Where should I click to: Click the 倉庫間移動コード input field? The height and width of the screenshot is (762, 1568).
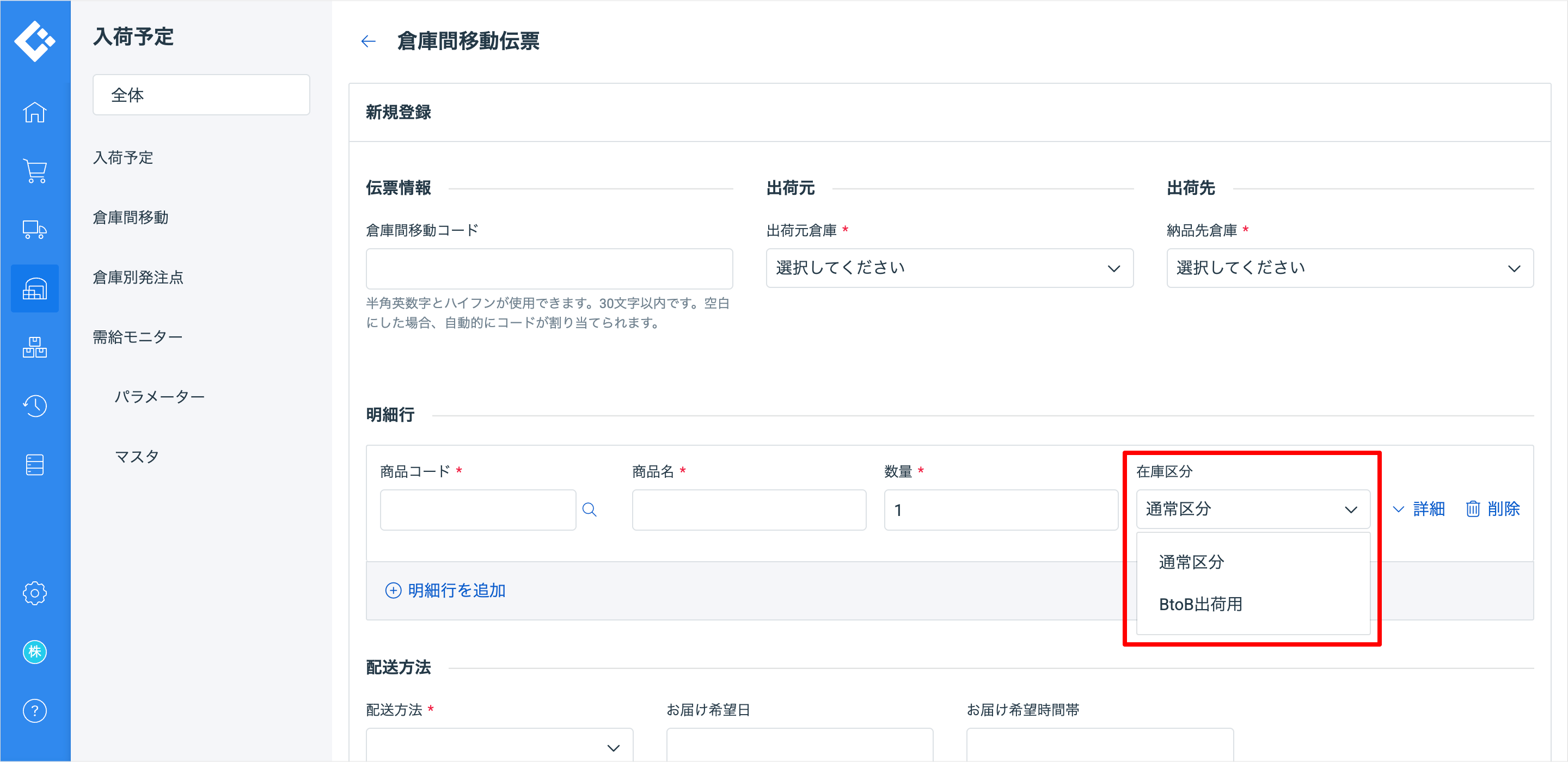pyautogui.click(x=549, y=268)
